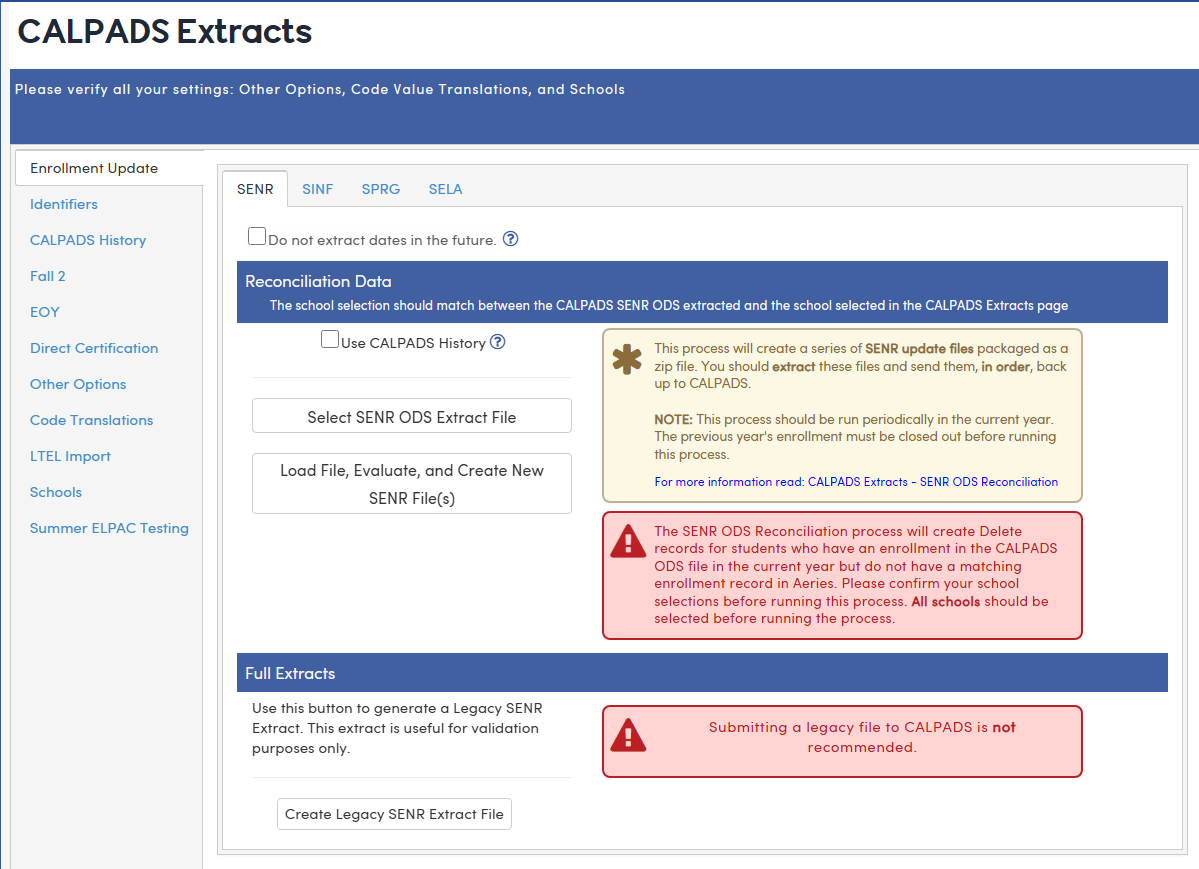Viewport: 1199px width, 869px height.
Task: Click the asterisk icon in yellow note
Action: pos(627,359)
